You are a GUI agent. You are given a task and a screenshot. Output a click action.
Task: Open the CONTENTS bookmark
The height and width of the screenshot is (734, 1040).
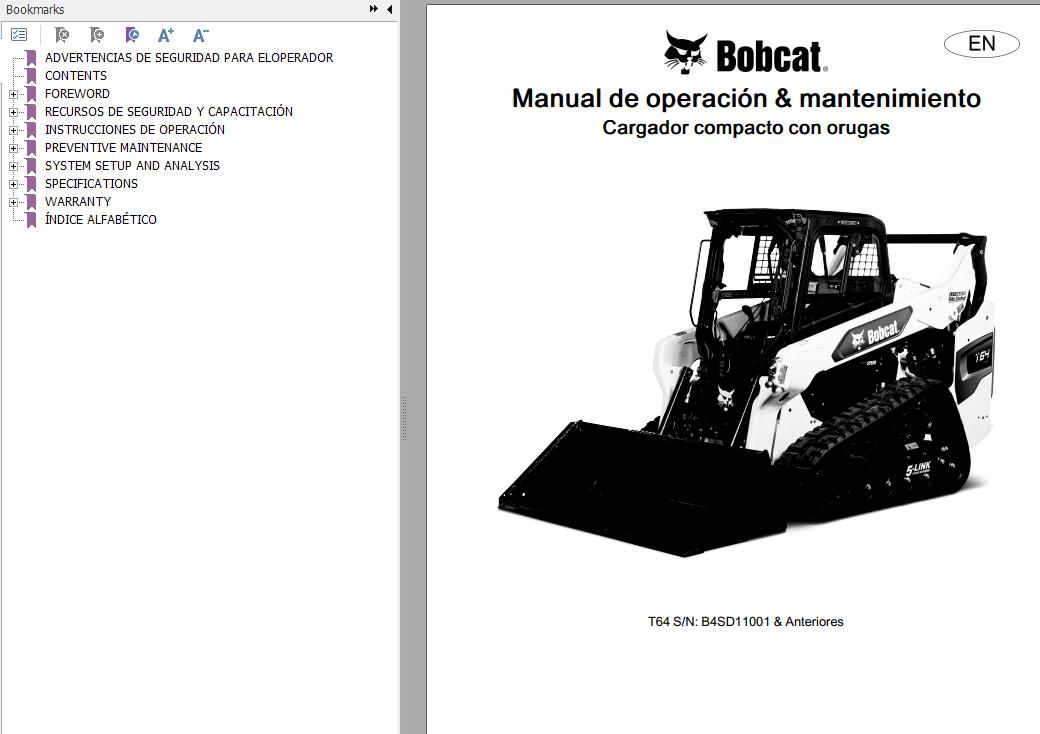pos(76,76)
